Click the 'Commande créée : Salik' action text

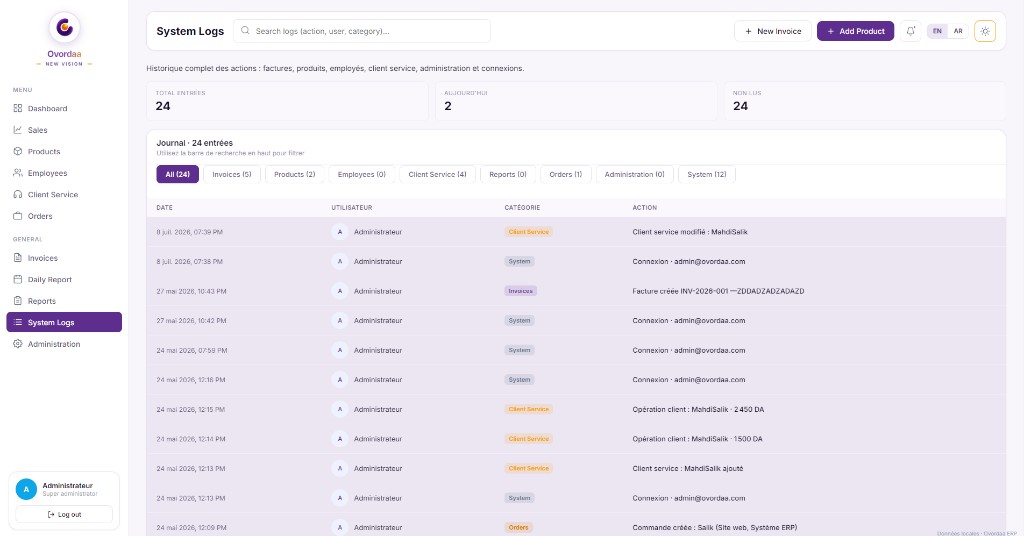pos(714,528)
